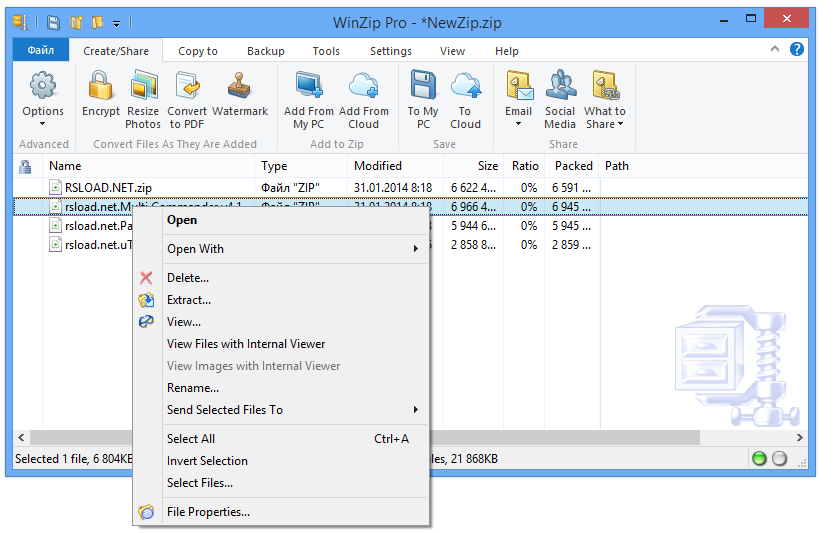Expand the Options dropdown arrow

click(43, 124)
